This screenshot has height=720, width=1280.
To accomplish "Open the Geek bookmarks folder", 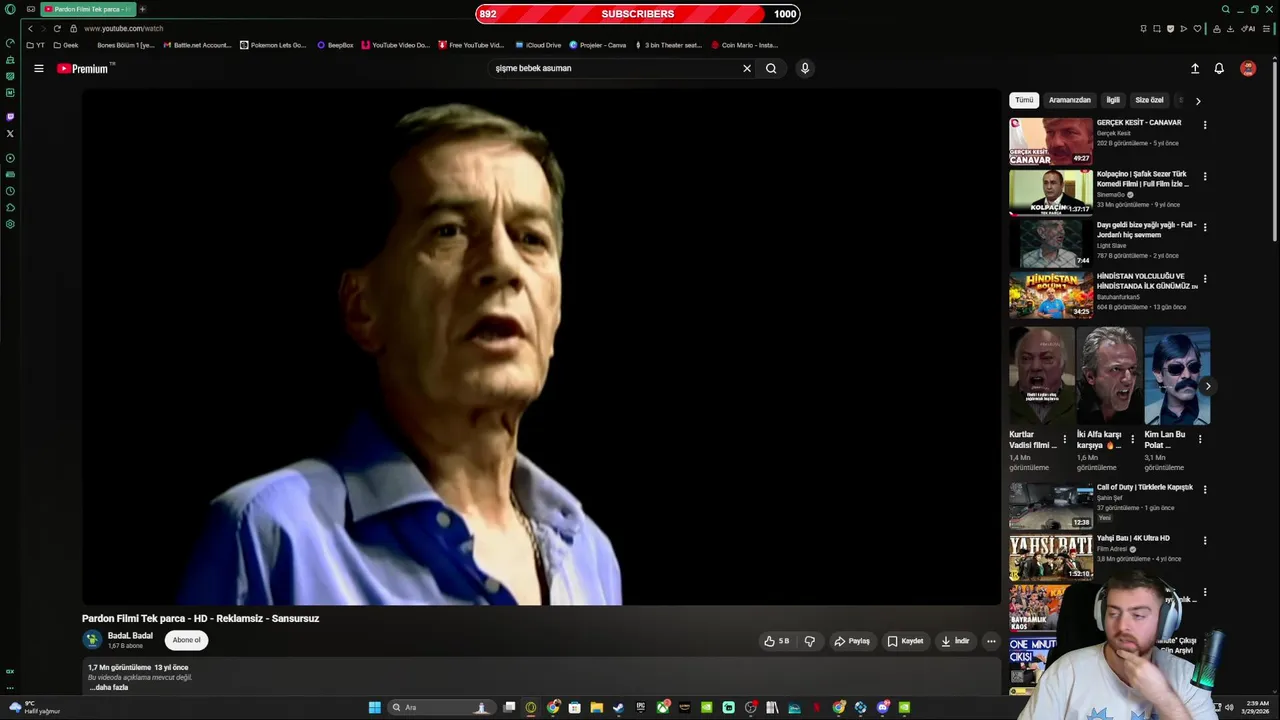I will (66, 45).
